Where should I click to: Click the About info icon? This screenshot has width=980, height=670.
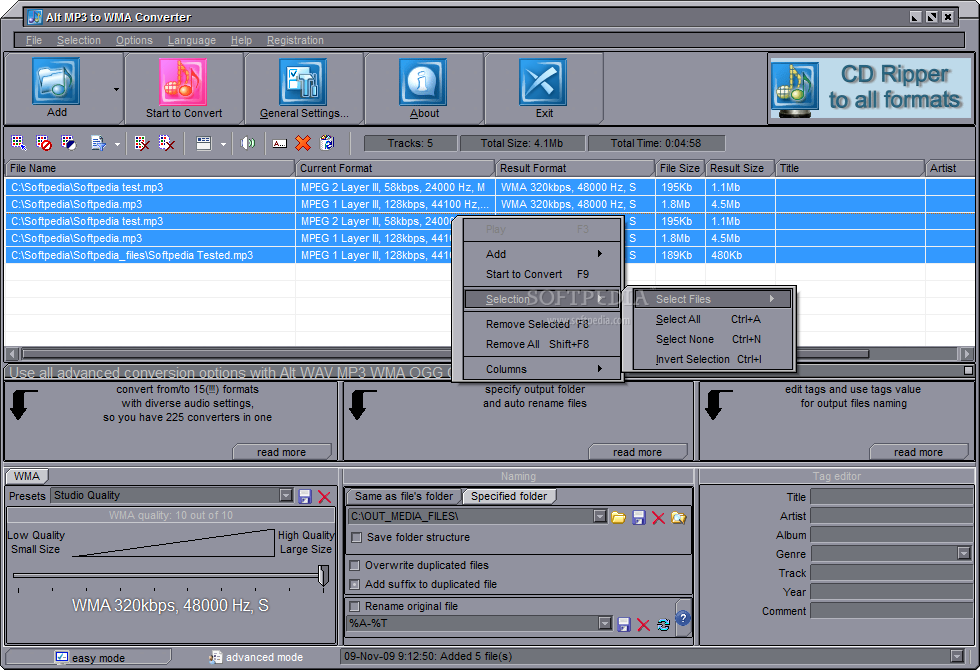423,82
